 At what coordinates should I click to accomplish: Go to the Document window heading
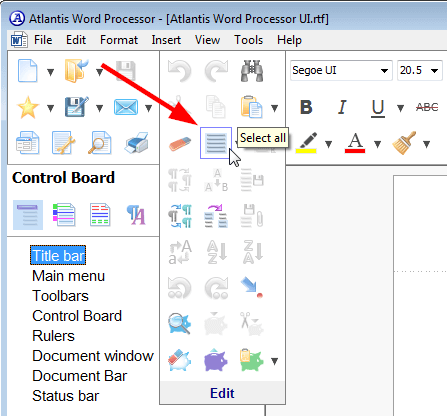coord(93,356)
